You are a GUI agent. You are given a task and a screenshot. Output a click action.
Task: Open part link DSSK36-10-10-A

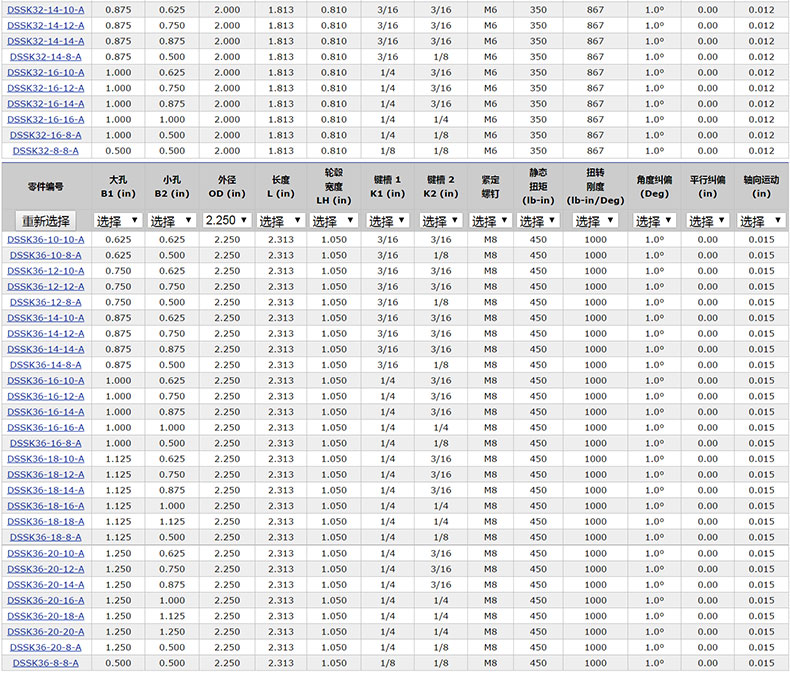coord(46,240)
